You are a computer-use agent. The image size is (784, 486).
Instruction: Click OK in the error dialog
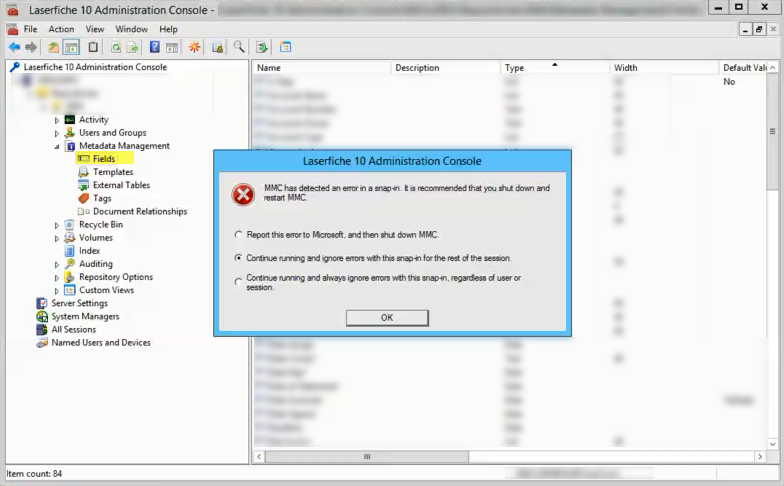[387, 318]
